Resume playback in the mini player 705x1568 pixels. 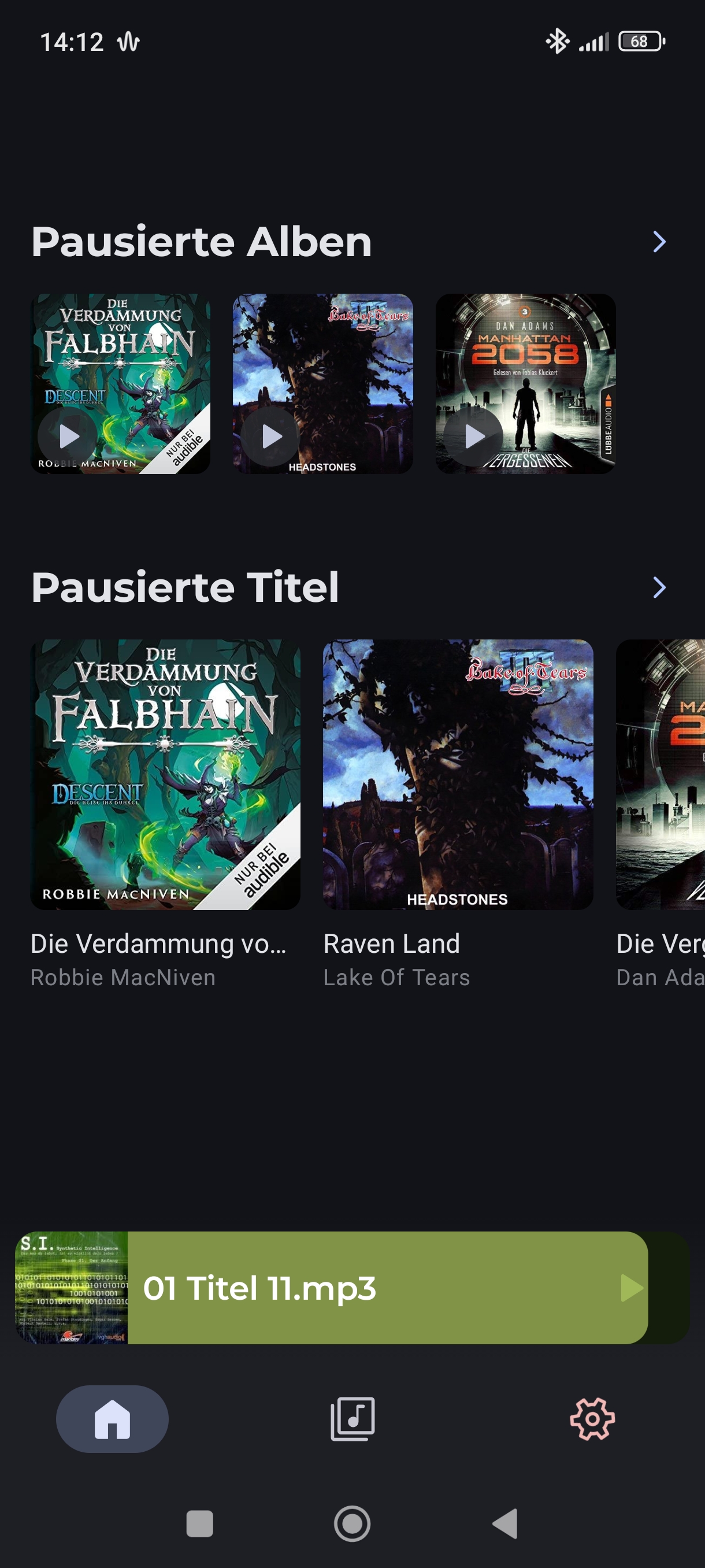pos(632,1288)
